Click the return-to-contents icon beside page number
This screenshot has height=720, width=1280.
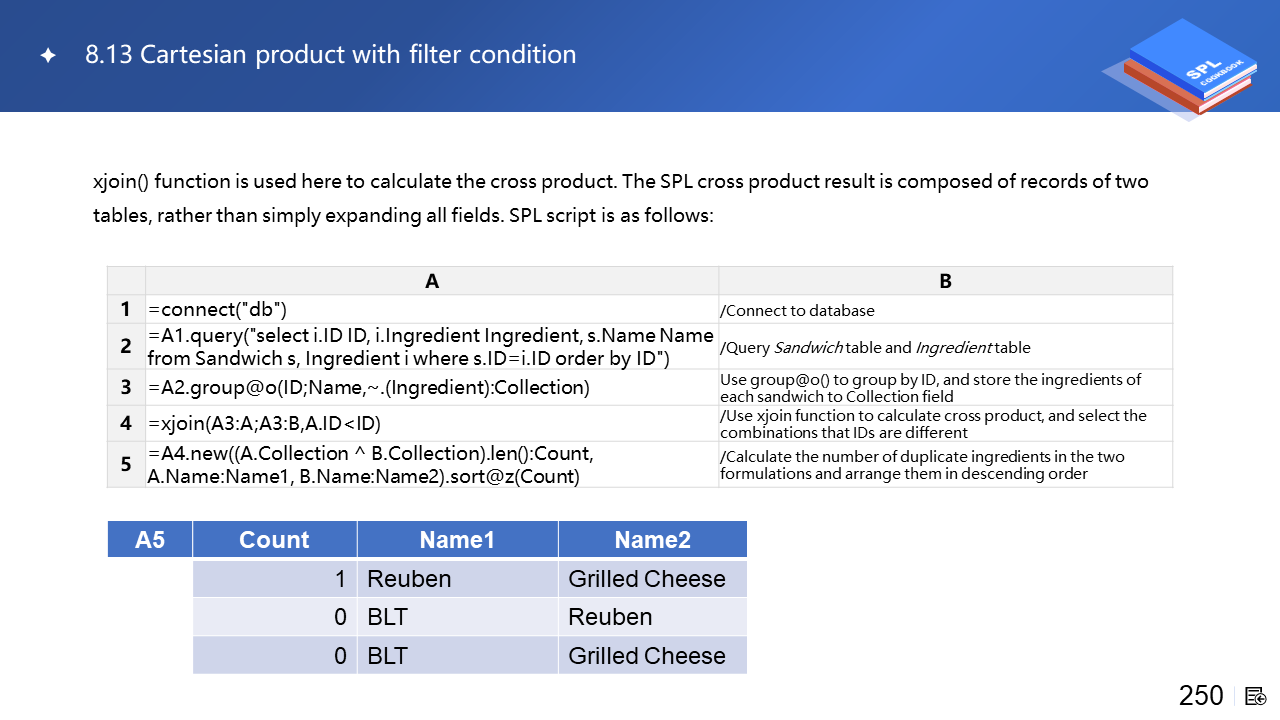point(1256,696)
